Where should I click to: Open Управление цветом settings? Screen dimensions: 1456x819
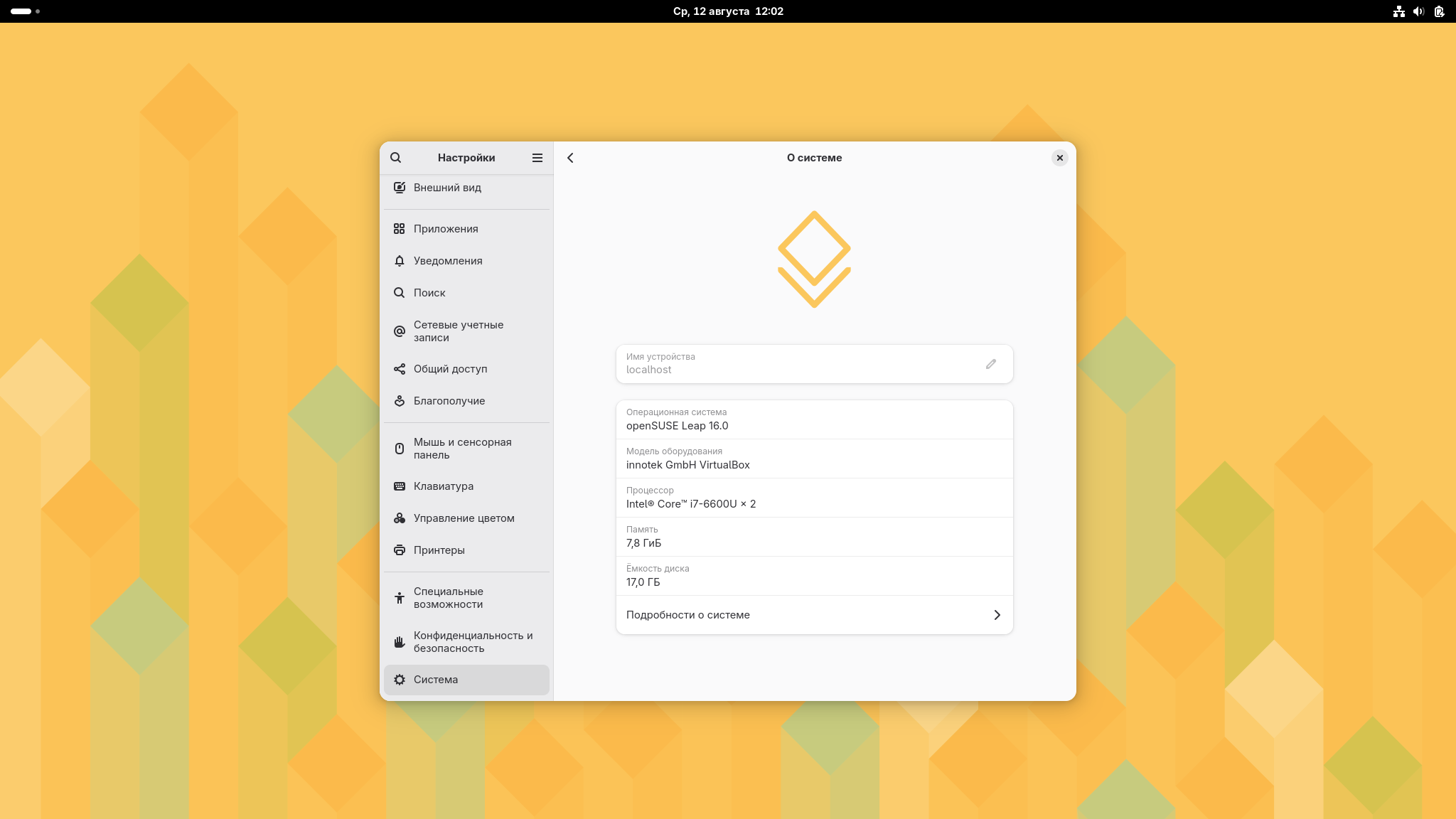pyautogui.click(x=466, y=518)
